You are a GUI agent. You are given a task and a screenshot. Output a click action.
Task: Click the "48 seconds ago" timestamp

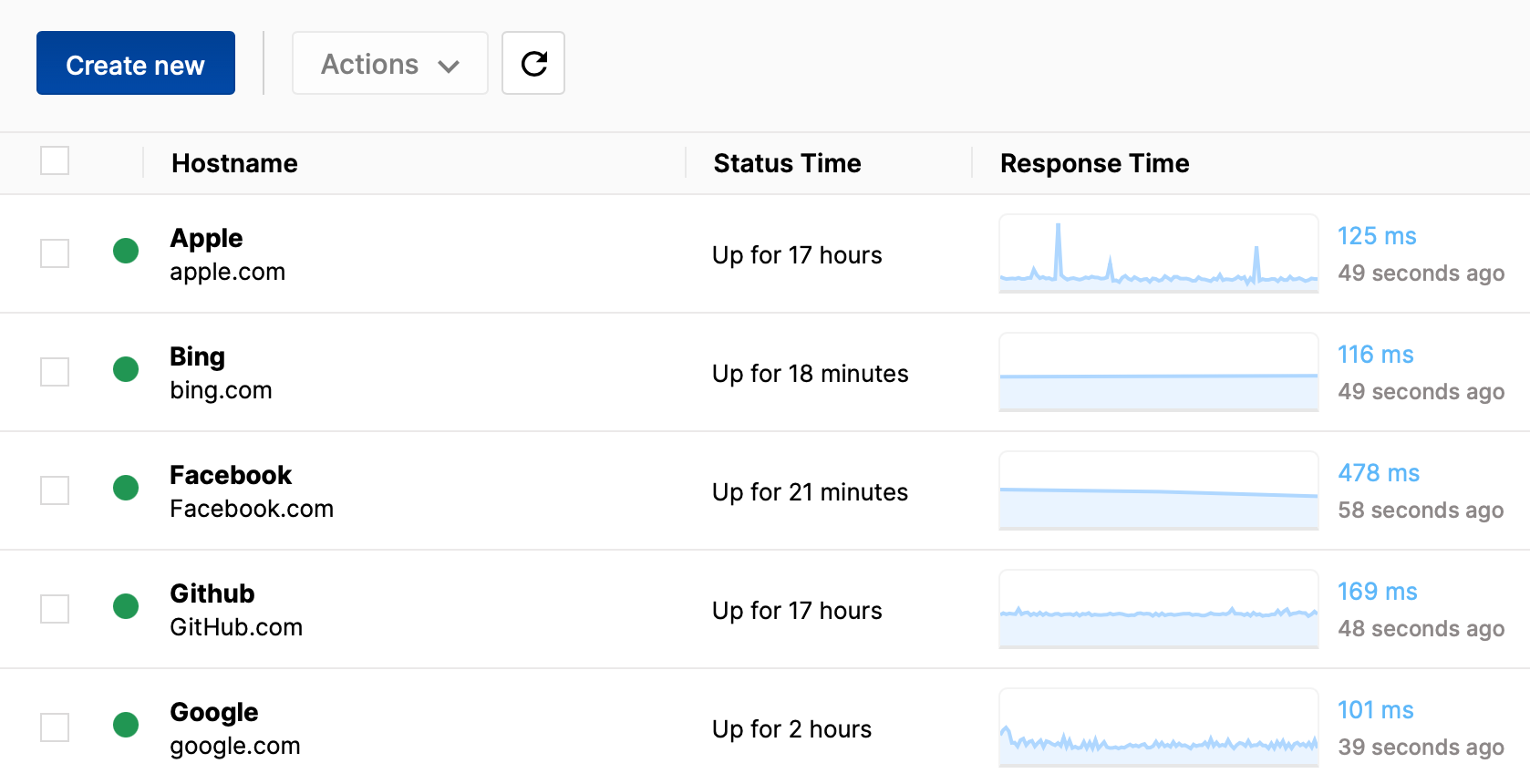pos(1421,629)
